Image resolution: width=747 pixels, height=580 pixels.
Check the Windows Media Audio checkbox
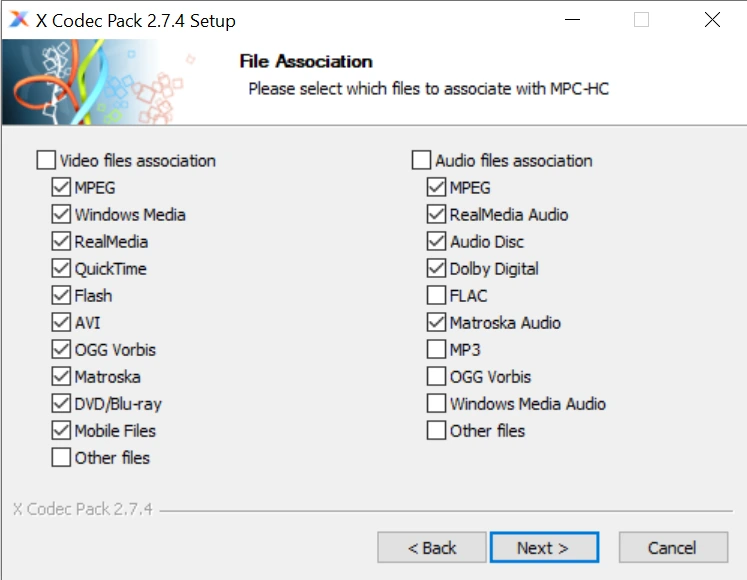coord(436,404)
